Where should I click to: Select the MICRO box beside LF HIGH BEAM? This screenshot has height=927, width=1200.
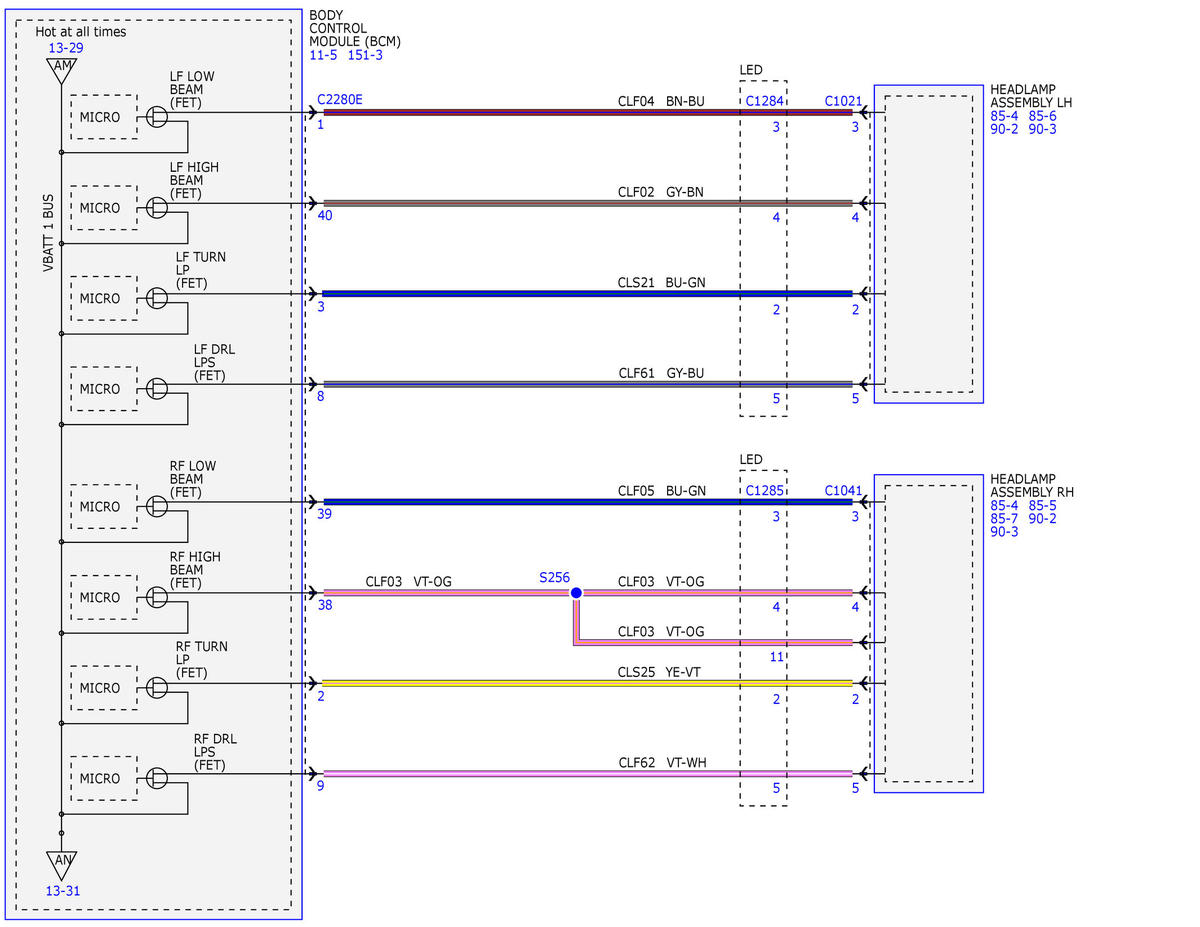103,208
